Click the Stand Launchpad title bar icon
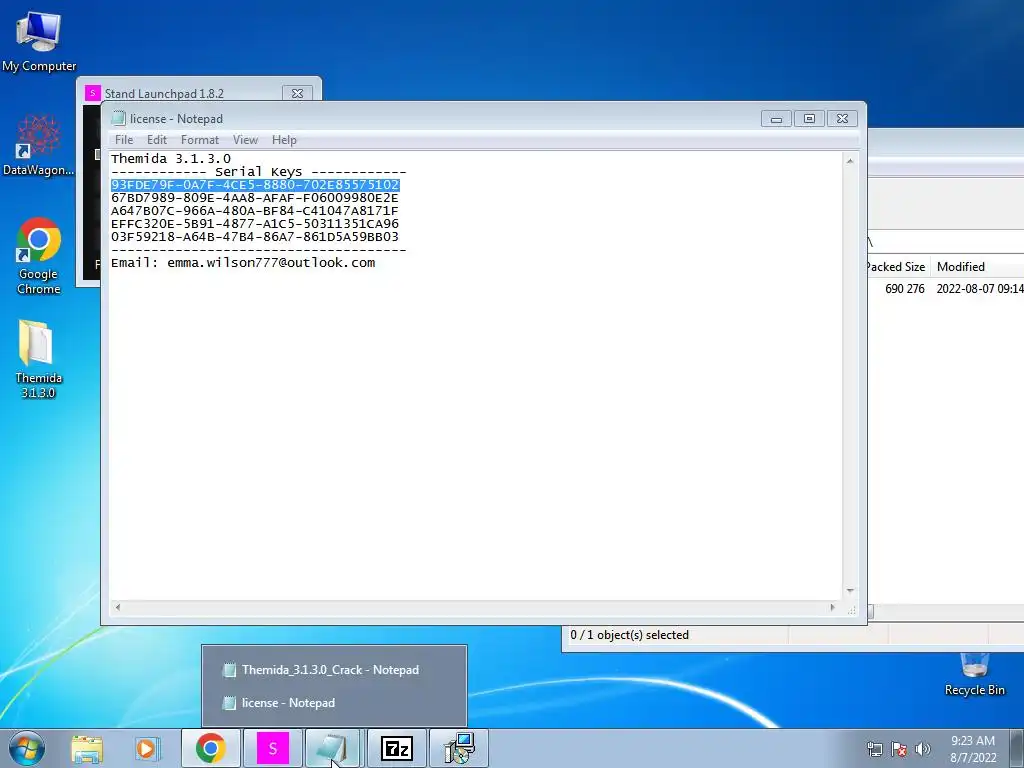Image resolution: width=1024 pixels, height=768 pixels. [93, 93]
